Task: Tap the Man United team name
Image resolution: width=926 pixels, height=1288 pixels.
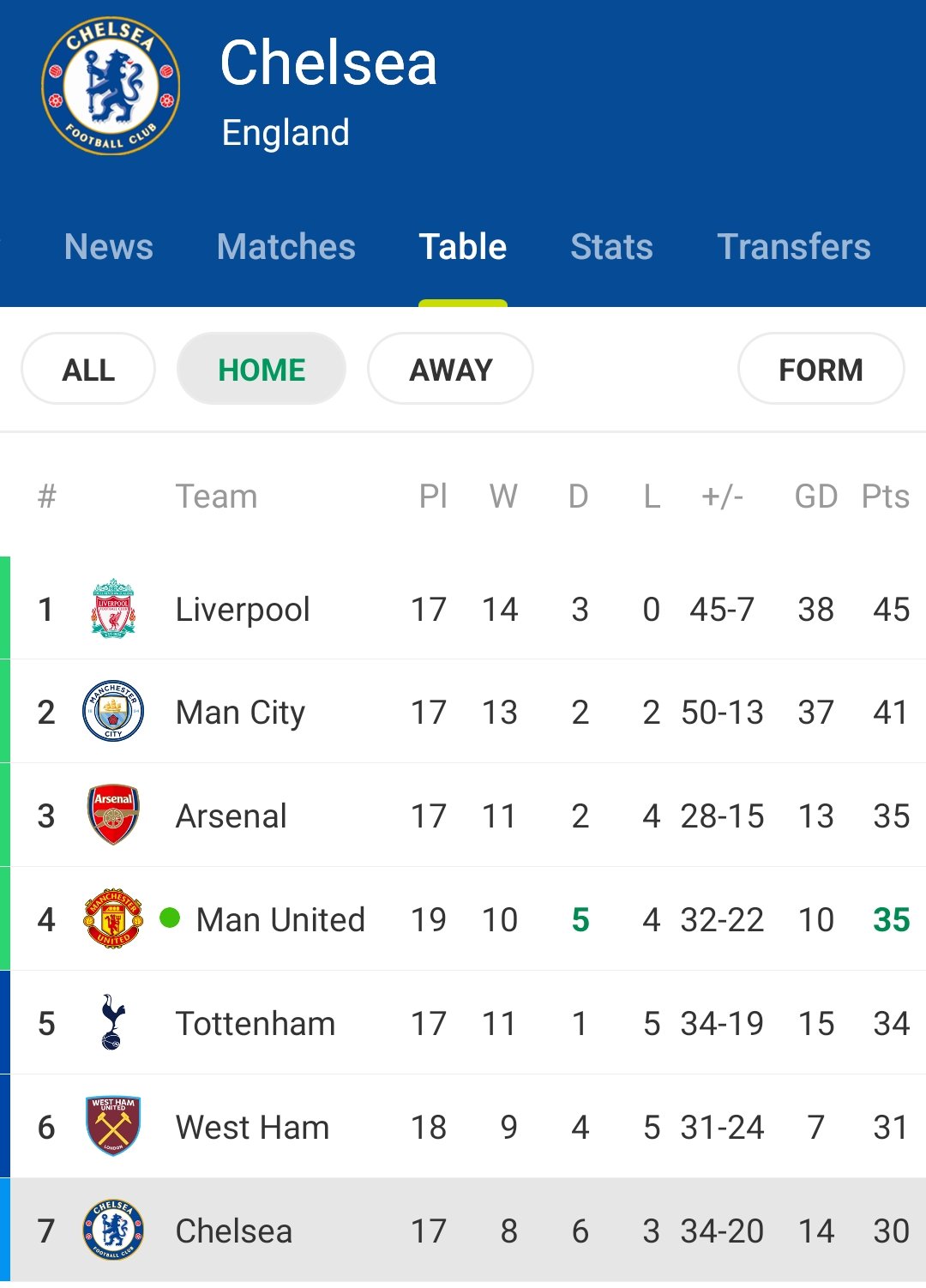Action: 280,919
